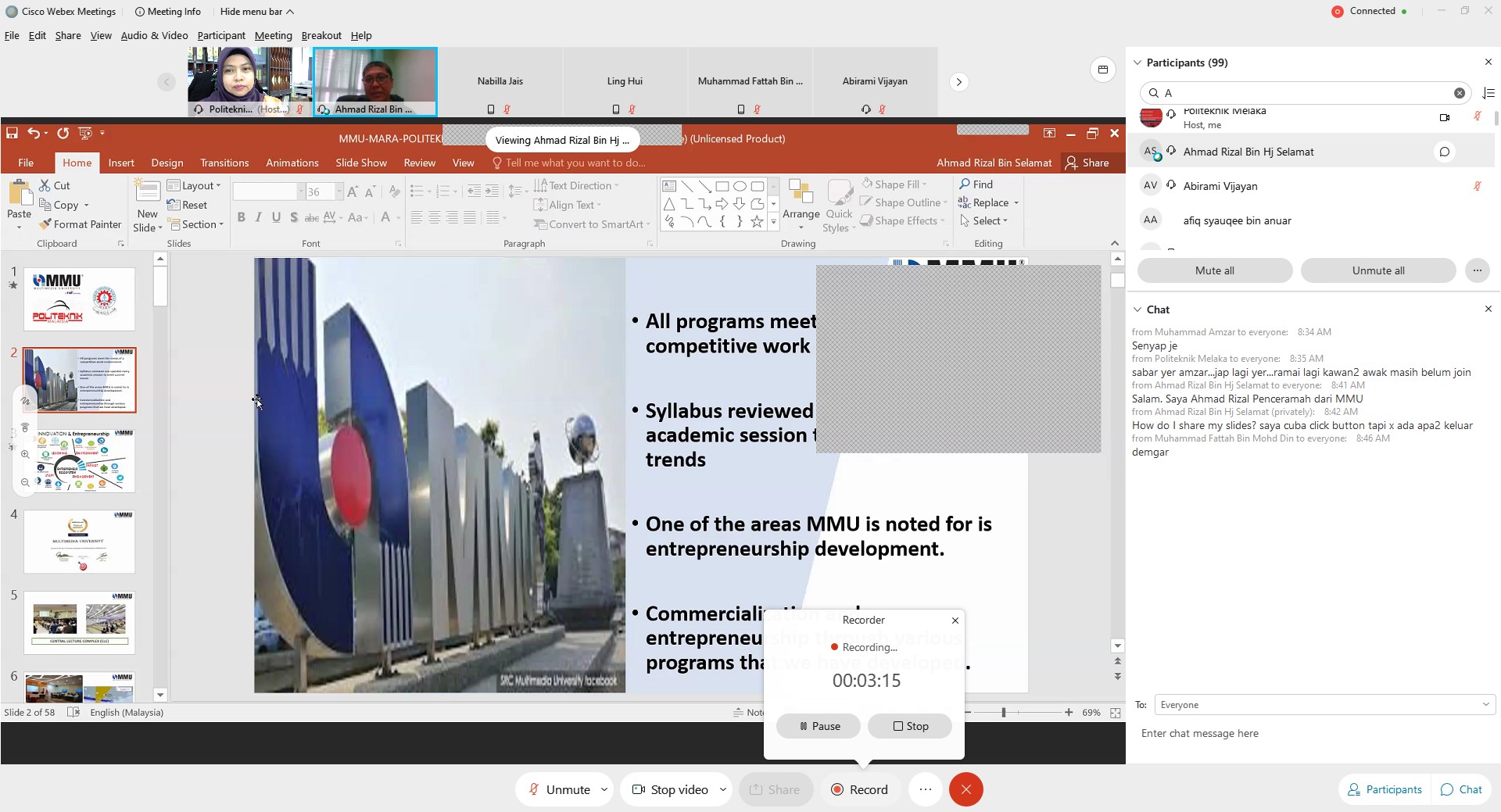Viewport: 1501px width, 812px height.
Task: Click Increase Font Size icon
Action: tap(353, 191)
